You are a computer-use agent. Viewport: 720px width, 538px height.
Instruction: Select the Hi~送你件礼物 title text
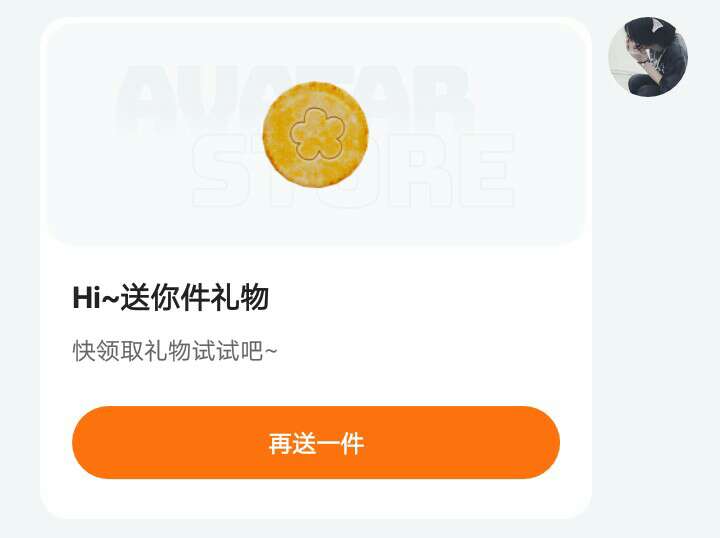171,297
